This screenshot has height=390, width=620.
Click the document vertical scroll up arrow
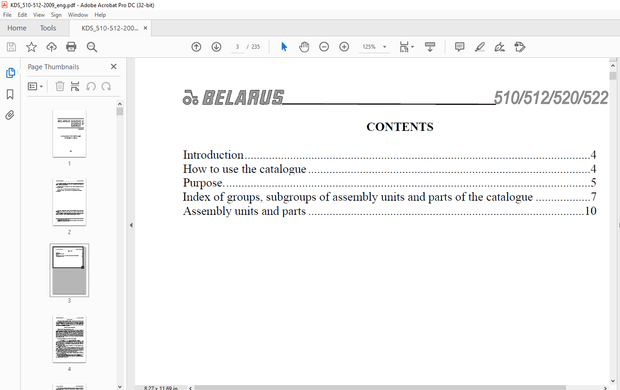coord(613,66)
